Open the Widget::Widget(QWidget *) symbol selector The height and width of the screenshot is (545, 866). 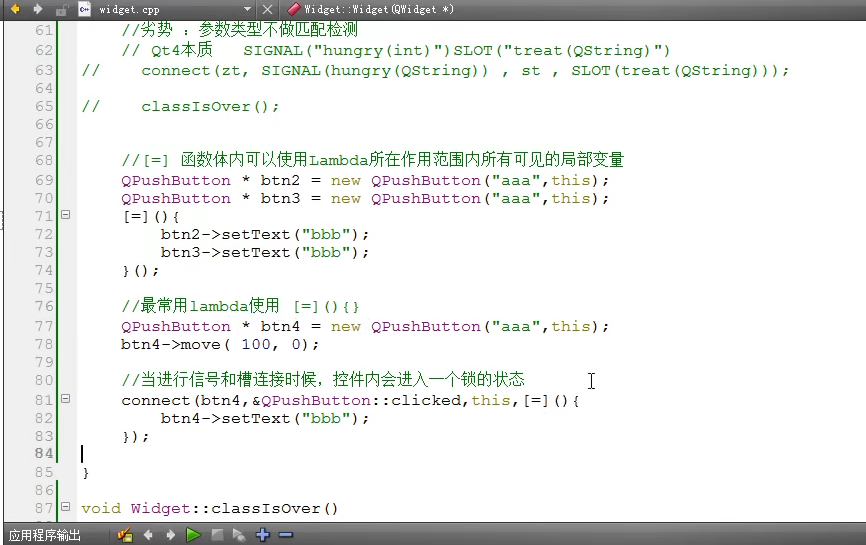[378, 9]
